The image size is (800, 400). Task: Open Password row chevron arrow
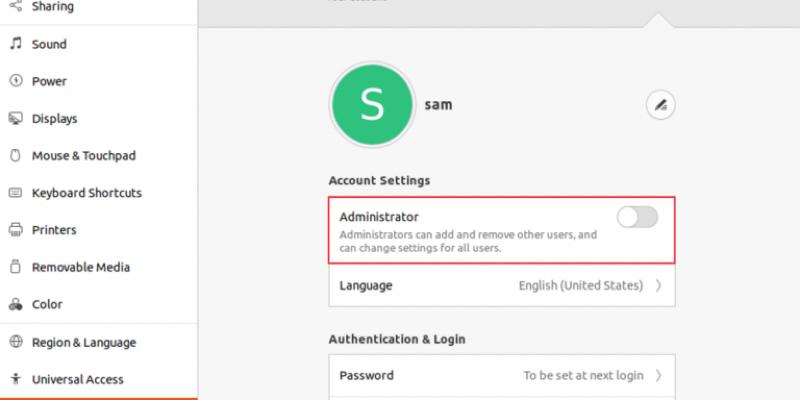coord(658,376)
